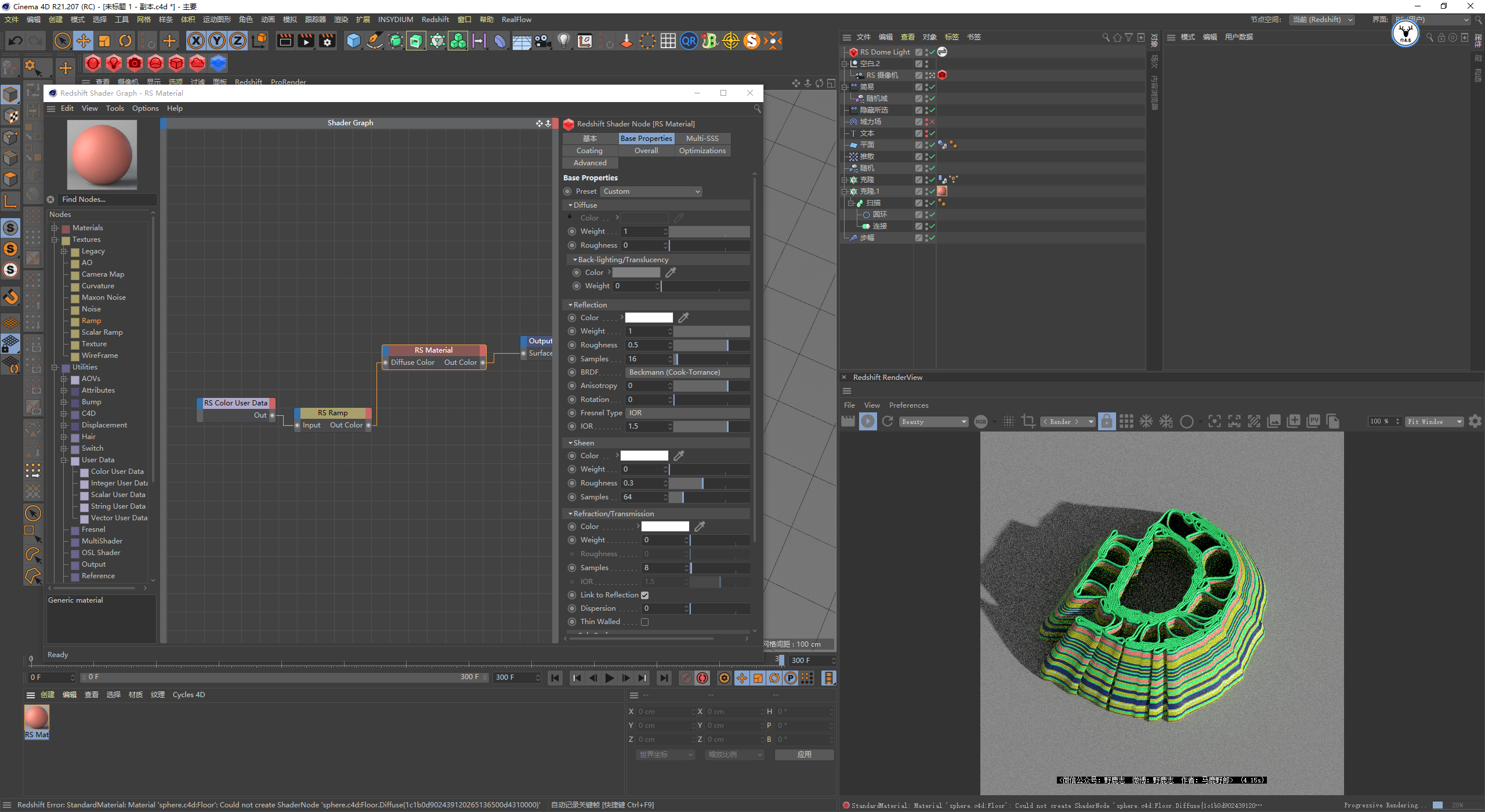Toggle visibility check for 域力场 object
Image resolution: width=1485 pixels, height=812 pixels.
click(x=932, y=122)
